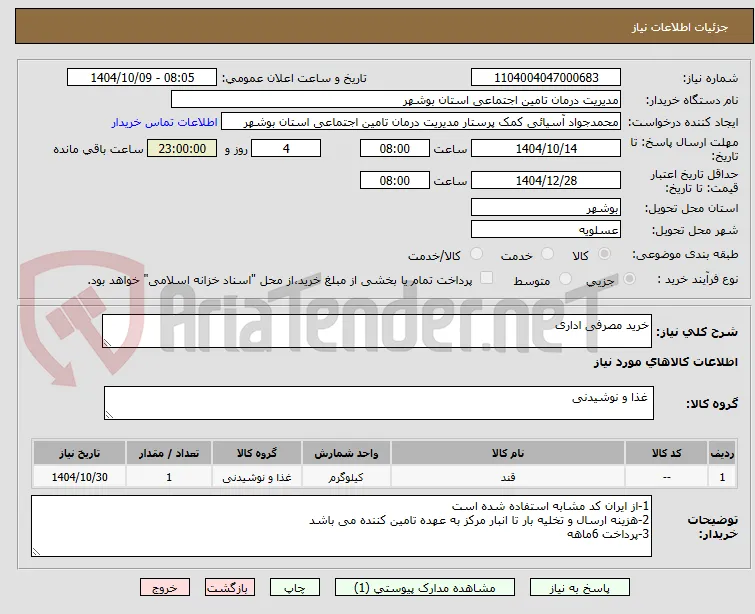
Task: Click the ردیف column header
Action: coord(722,453)
